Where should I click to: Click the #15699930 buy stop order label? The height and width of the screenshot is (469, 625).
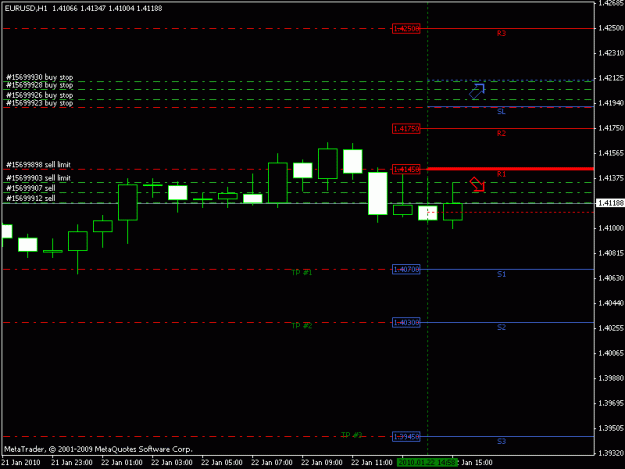click(x=39, y=77)
